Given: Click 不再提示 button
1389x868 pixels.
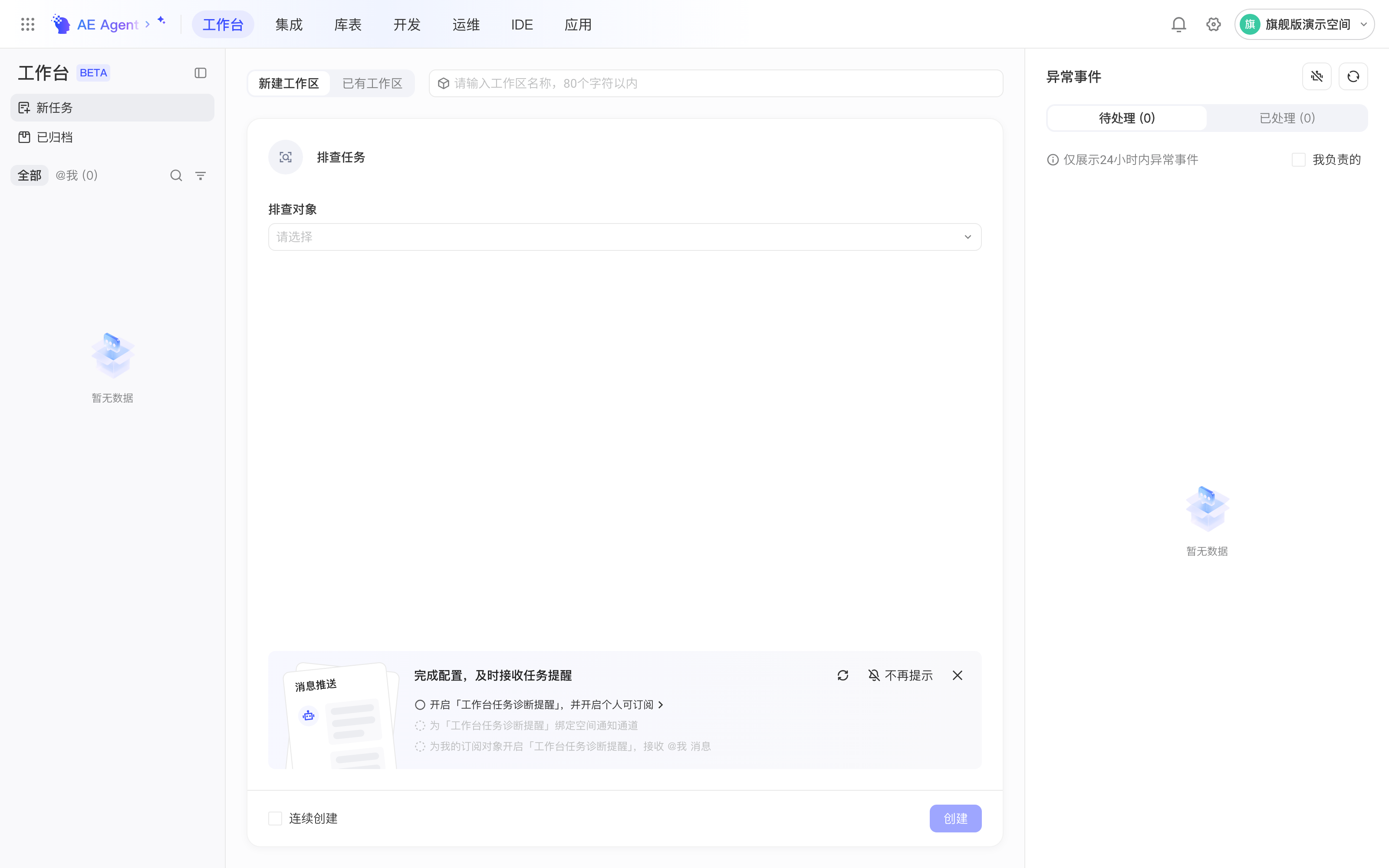Looking at the screenshot, I should pyautogui.click(x=900, y=675).
